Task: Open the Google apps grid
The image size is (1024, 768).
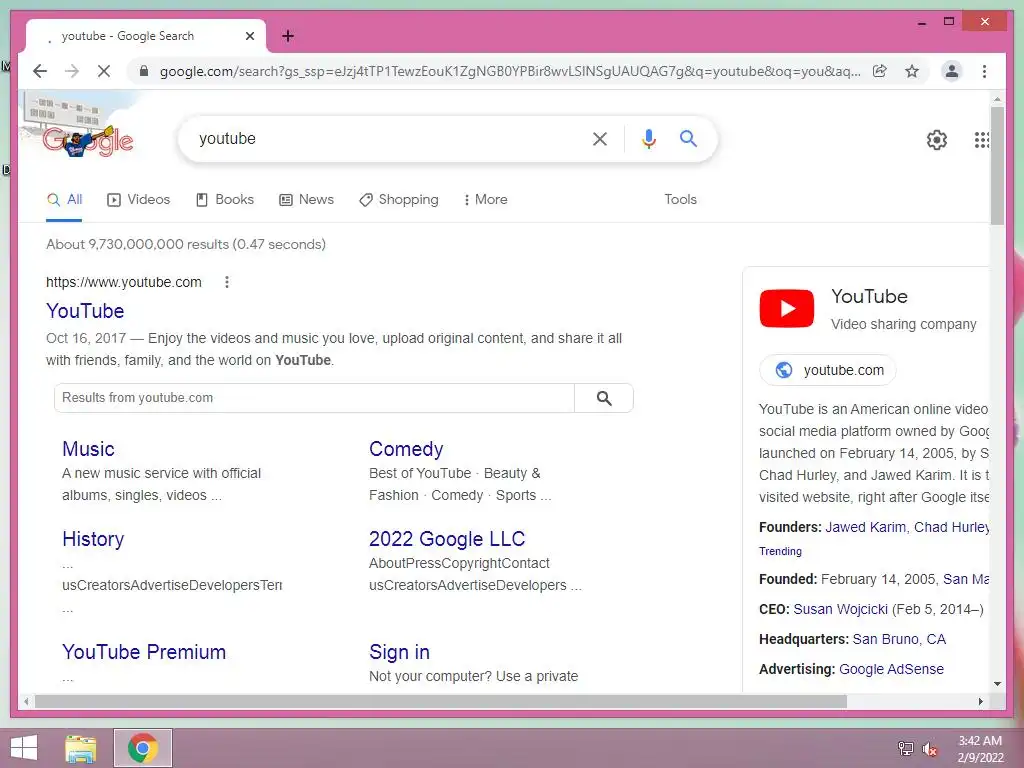Action: [x=981, y=139]
